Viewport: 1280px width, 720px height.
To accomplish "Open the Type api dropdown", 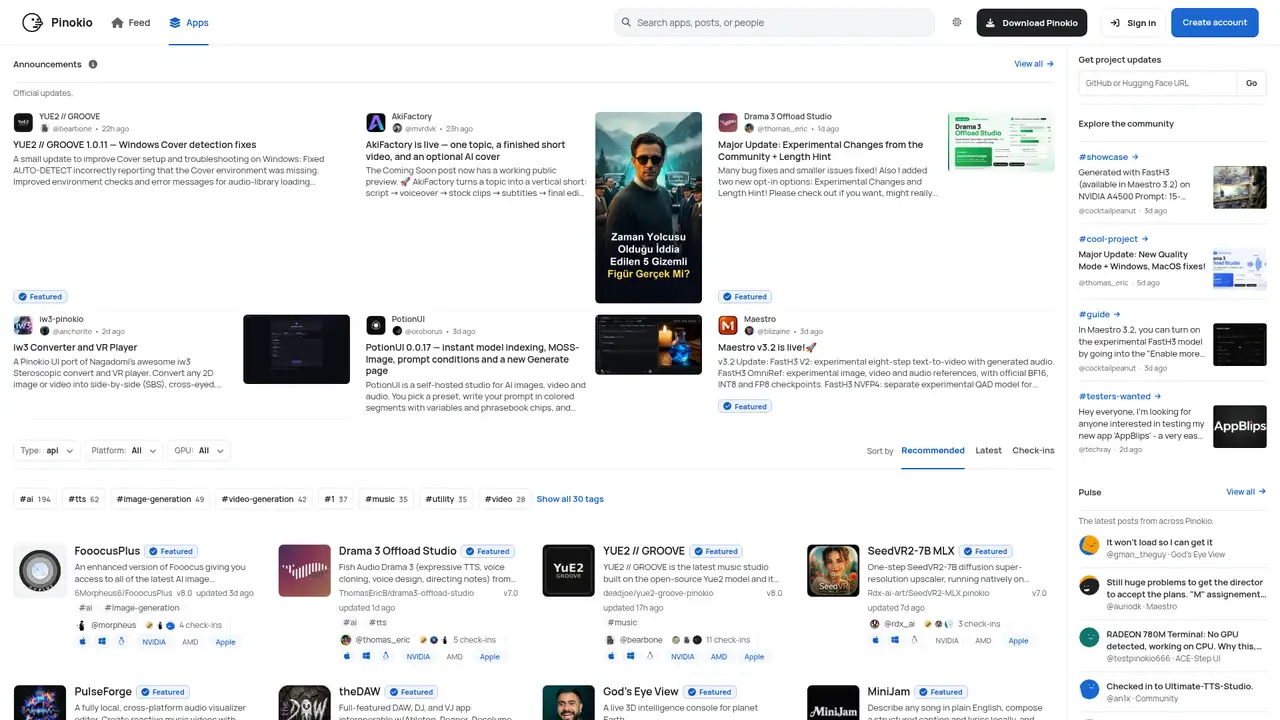I will click(x=47, y=451).
